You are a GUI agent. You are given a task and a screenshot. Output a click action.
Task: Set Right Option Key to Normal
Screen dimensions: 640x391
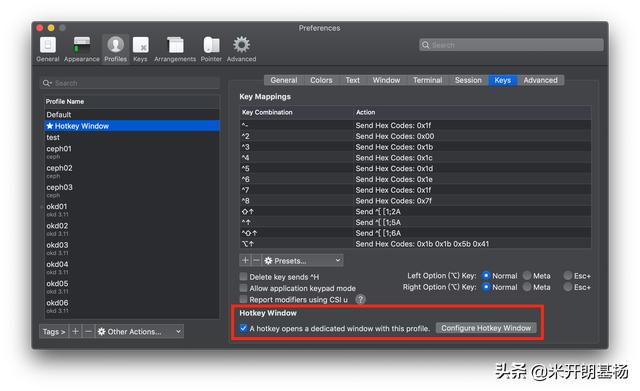[486, 287]
